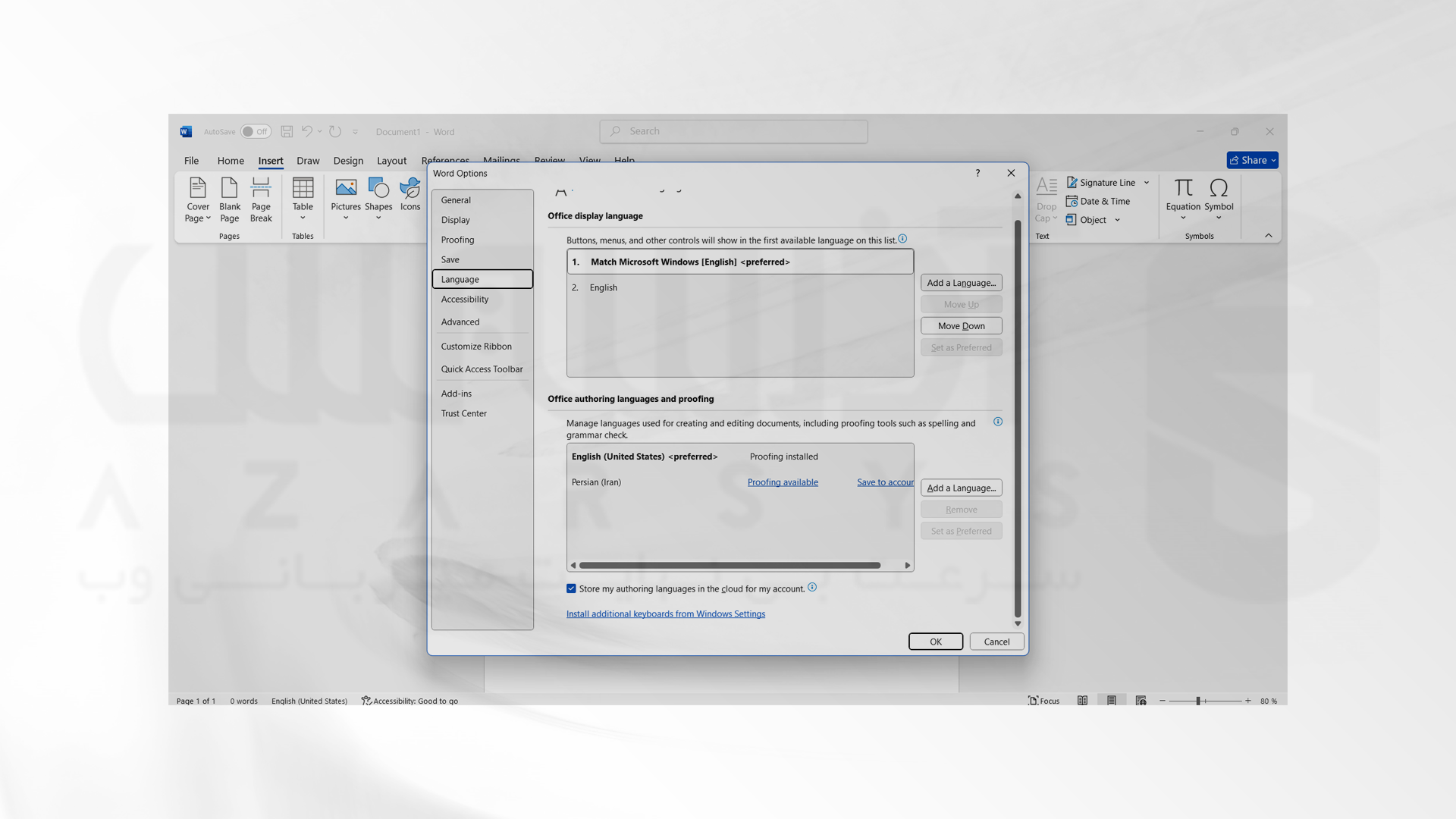
Task: Toggle Store my authoring languages in cloud
Action: click(571, 588)
